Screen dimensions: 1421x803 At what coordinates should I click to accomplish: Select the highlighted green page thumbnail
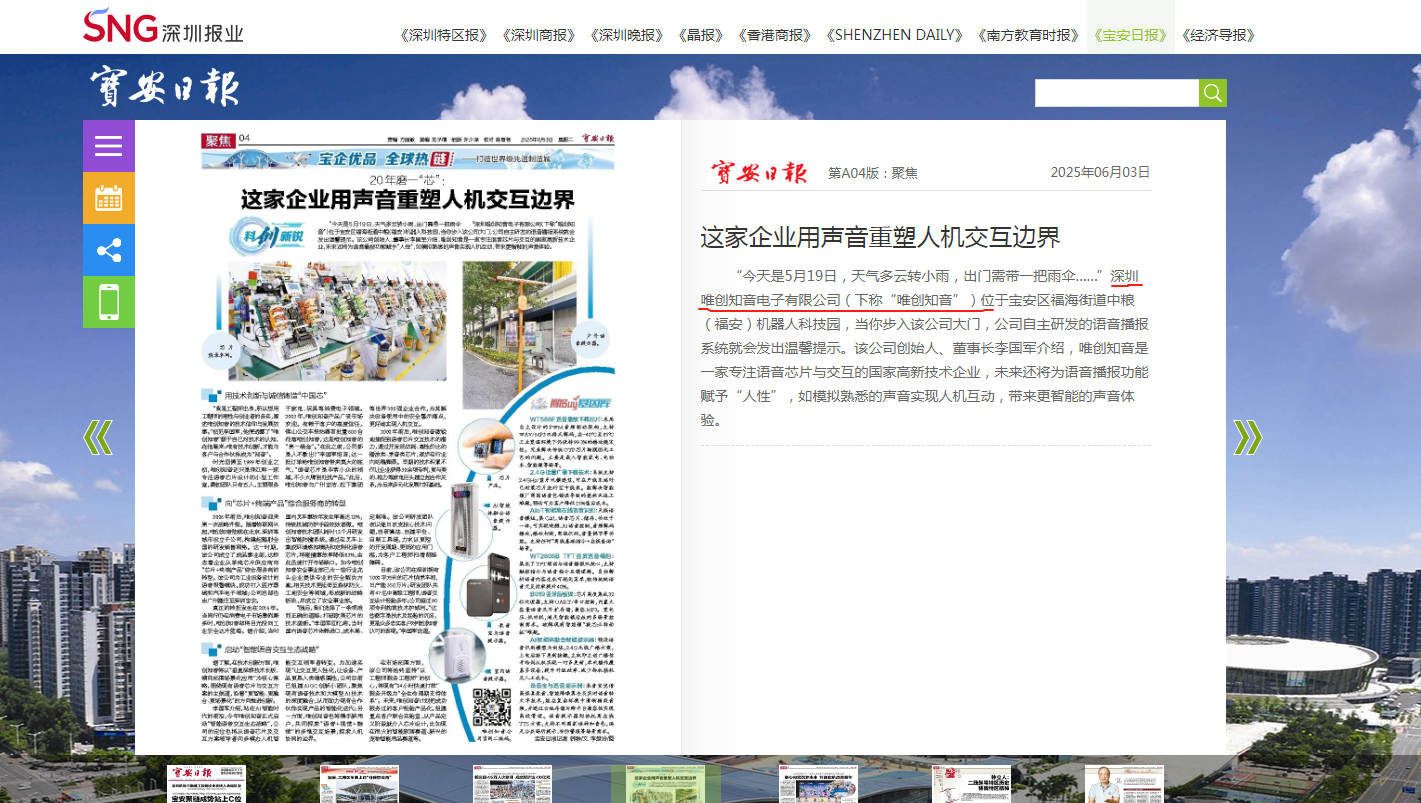coord(665,784)
